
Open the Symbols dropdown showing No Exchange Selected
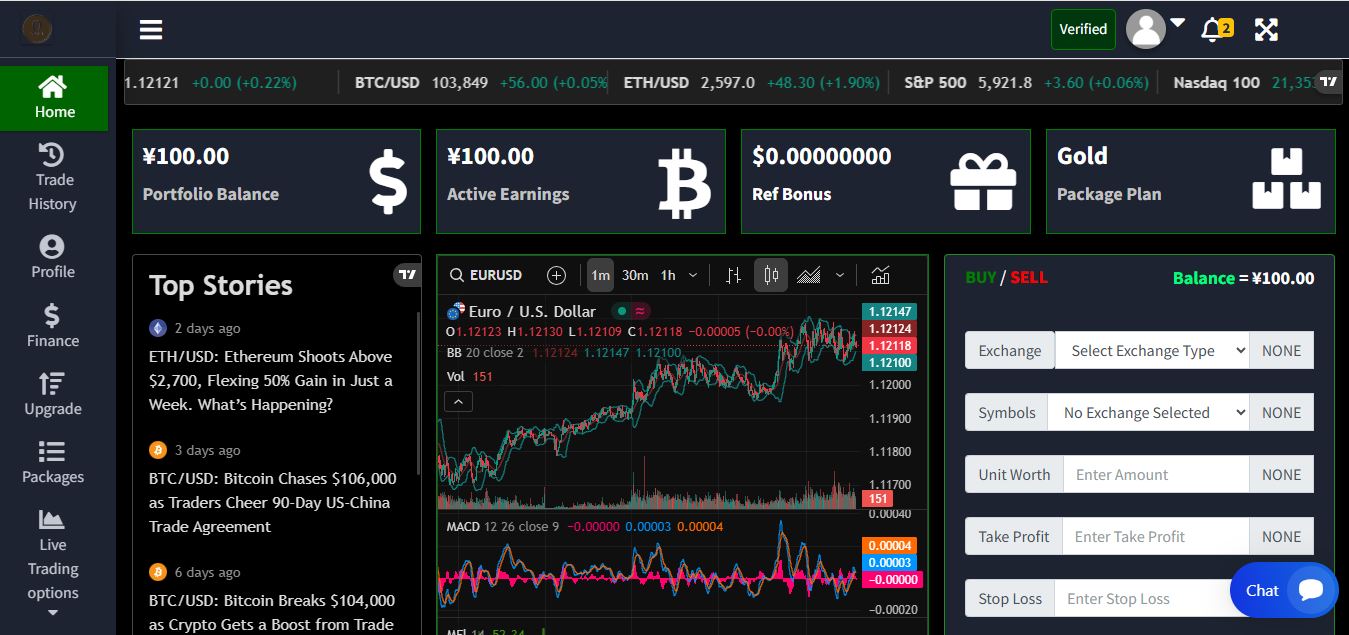[x=1148, y=413]
